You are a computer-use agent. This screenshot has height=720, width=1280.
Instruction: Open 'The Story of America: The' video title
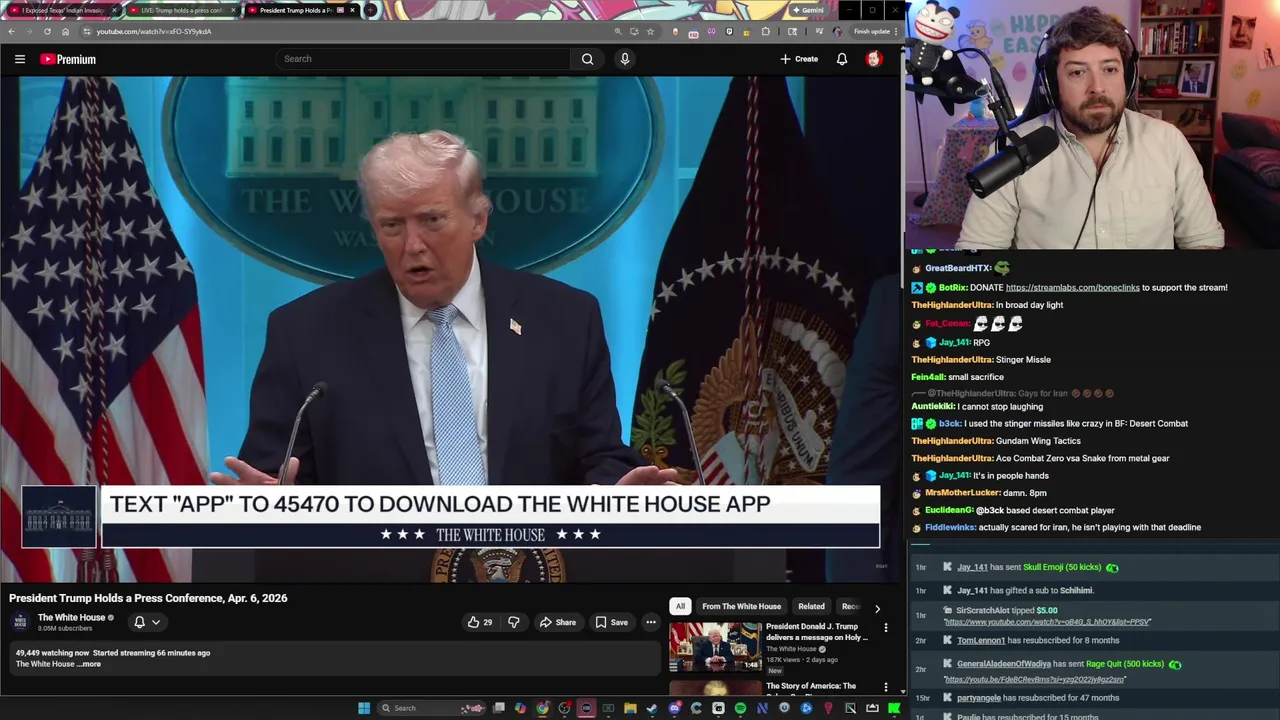tap(811, 686)
